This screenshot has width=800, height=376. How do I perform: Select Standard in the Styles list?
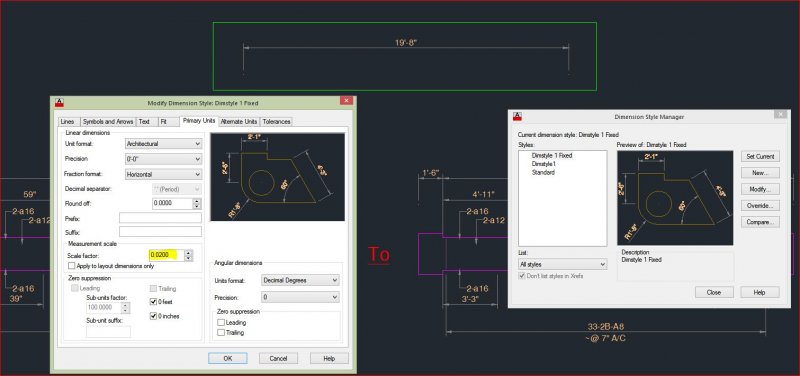(543, 172)
